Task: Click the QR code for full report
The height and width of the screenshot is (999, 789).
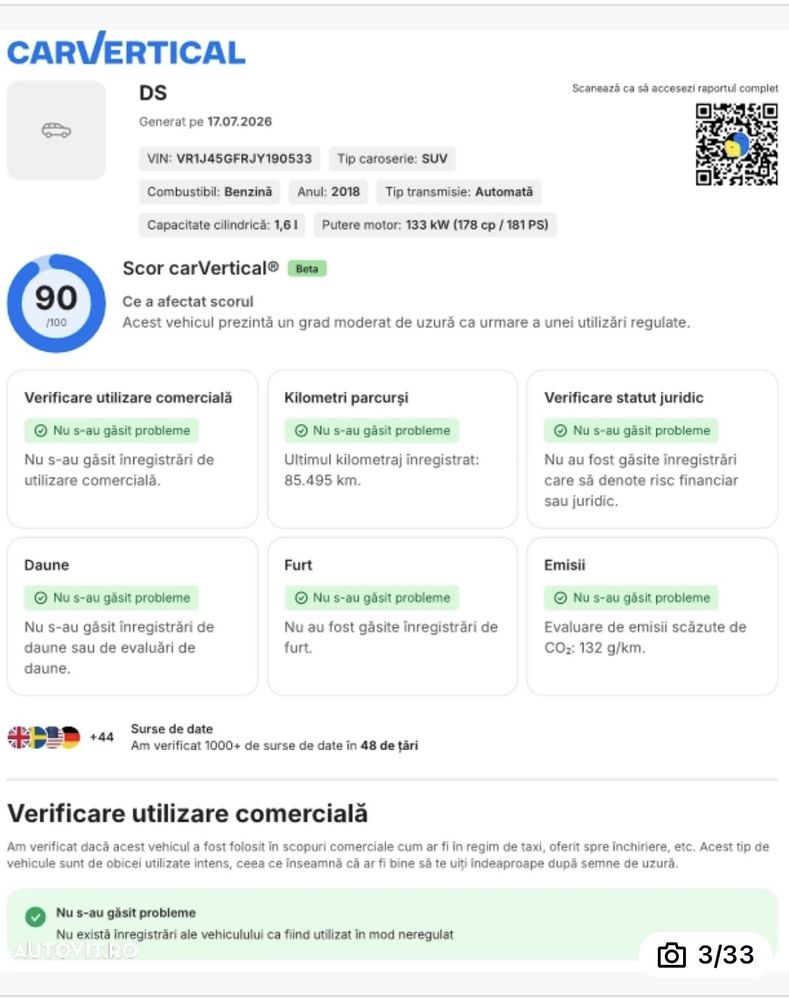Action: coord(736,145)
